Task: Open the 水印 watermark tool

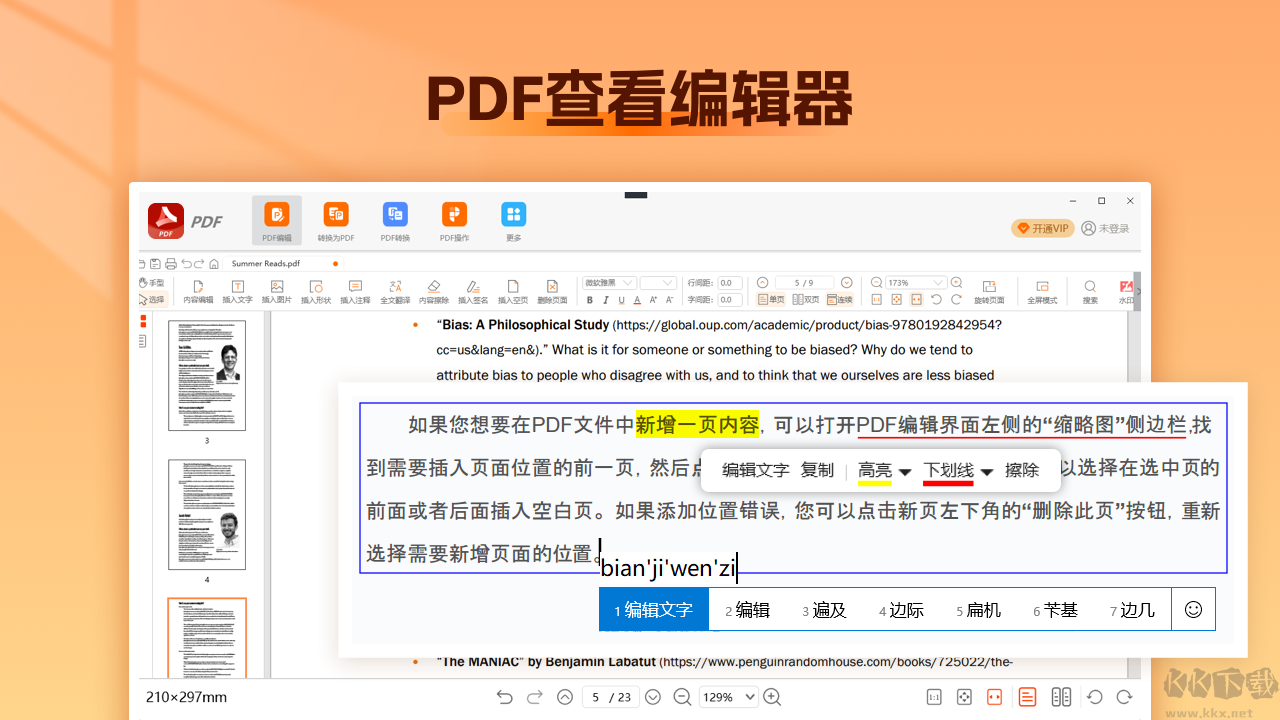Action: [x=1125, y=291]
